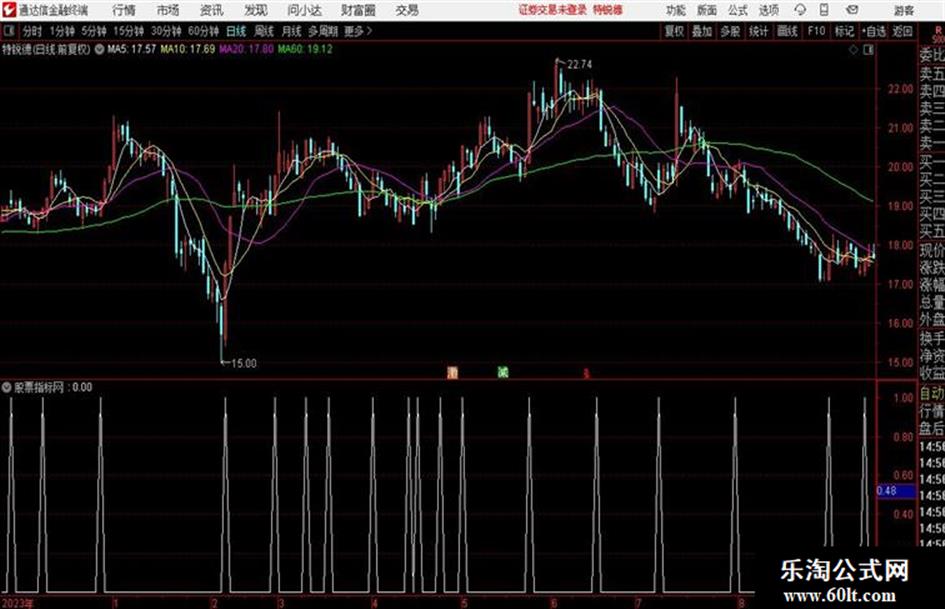Viewport: 945px width, 609px height.
Task: Click the 统计 statistics button
Action: tap(758, 31)
